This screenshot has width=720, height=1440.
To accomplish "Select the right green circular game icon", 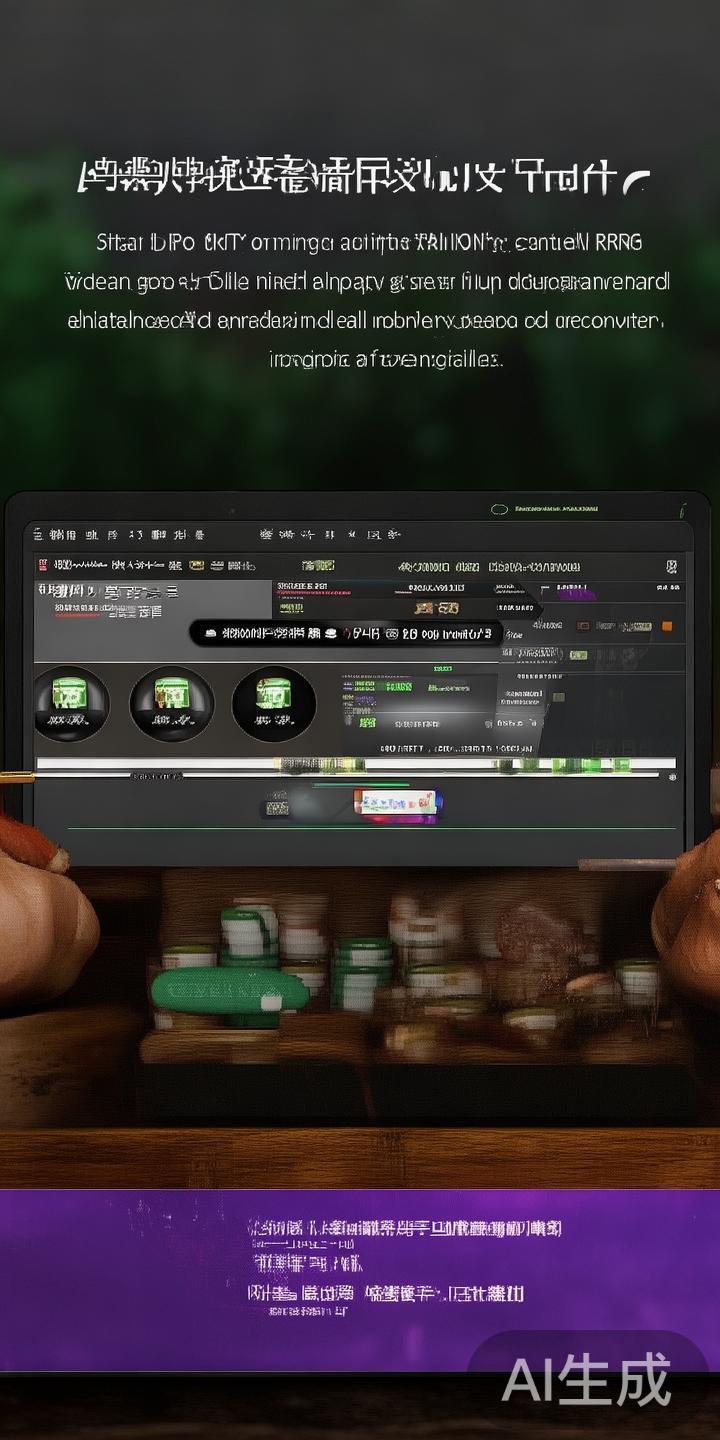I will point(273,704).
